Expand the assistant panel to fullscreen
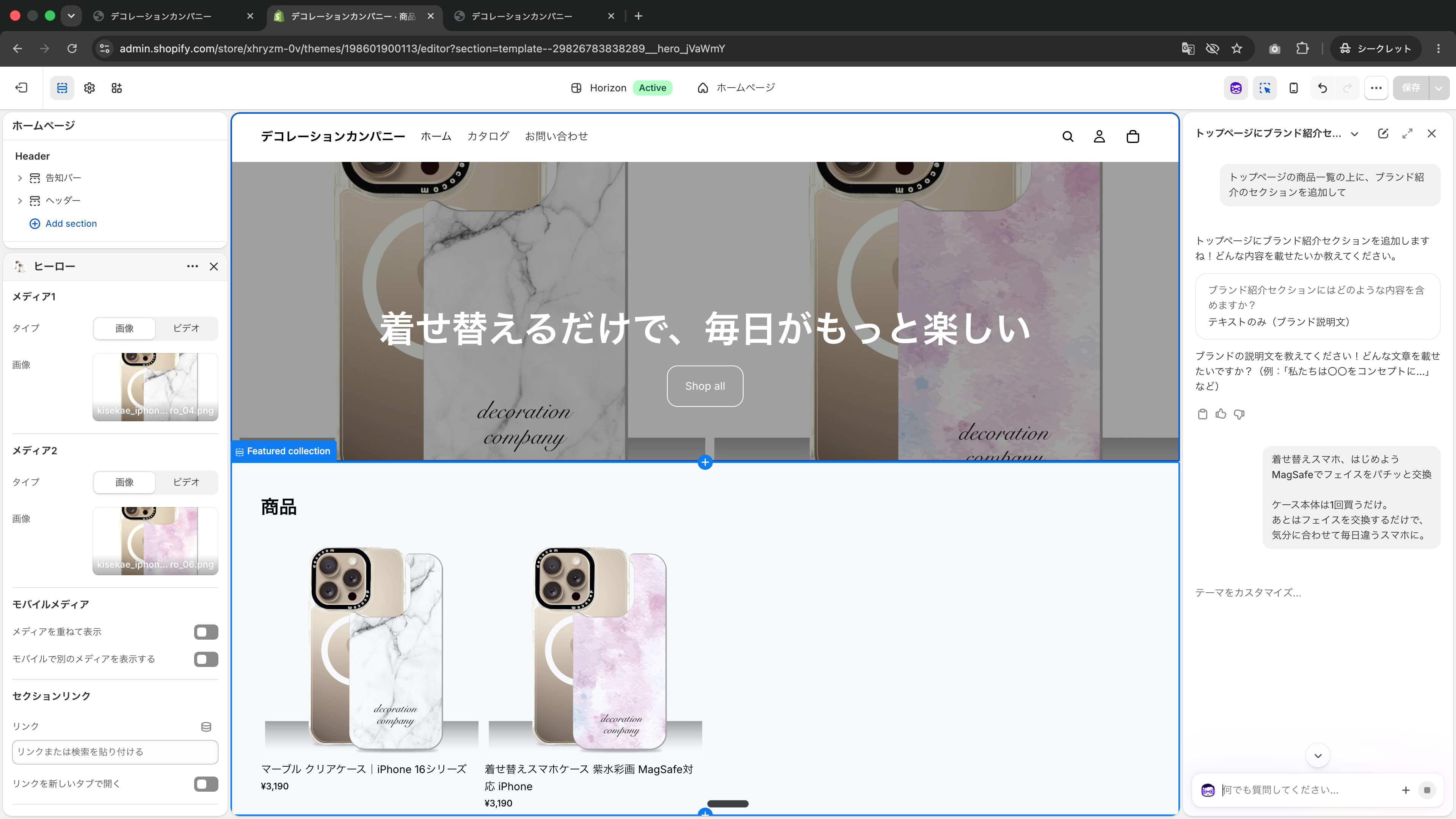 click(x=1407, y=133)
